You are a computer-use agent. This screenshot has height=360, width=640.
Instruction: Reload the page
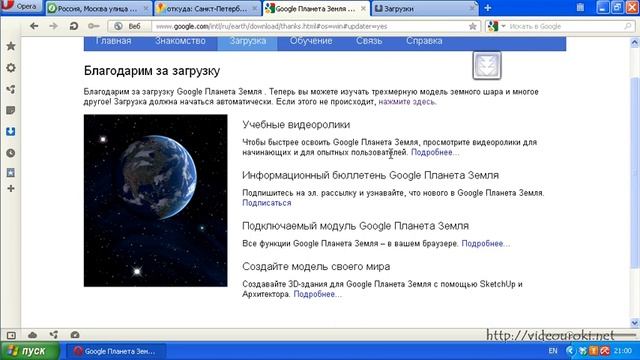point(73,26)
